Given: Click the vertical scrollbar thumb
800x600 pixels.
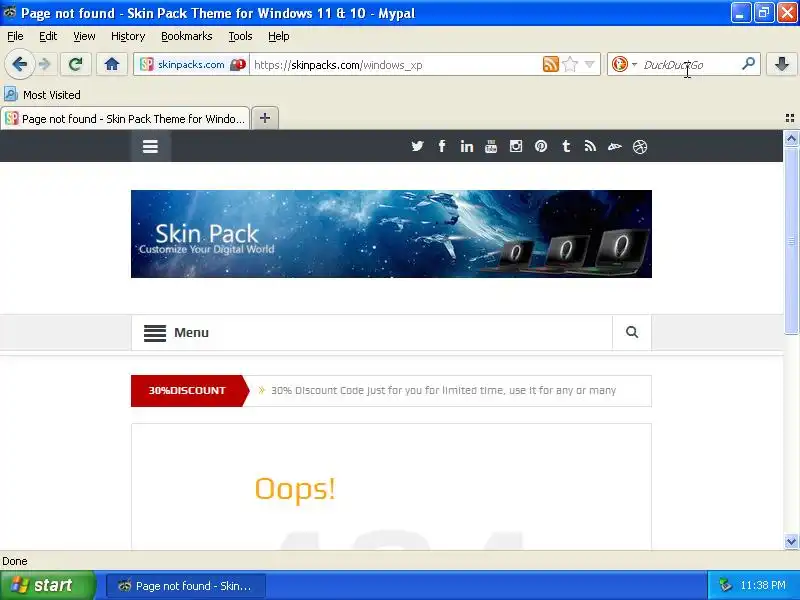Looking at the screenshot, I should 791,240.
